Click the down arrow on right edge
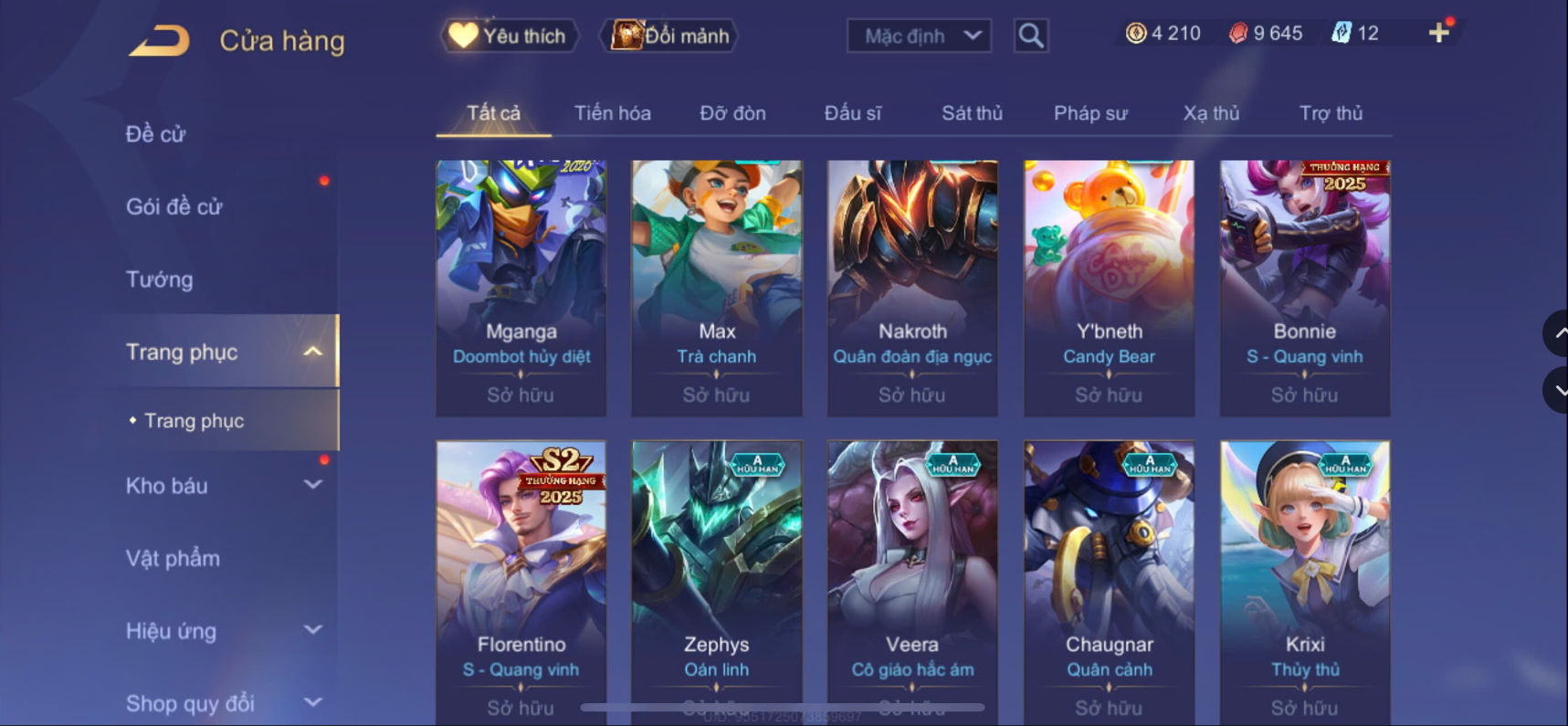Viewport: 1568px width, 726px height. point(1558,390)
